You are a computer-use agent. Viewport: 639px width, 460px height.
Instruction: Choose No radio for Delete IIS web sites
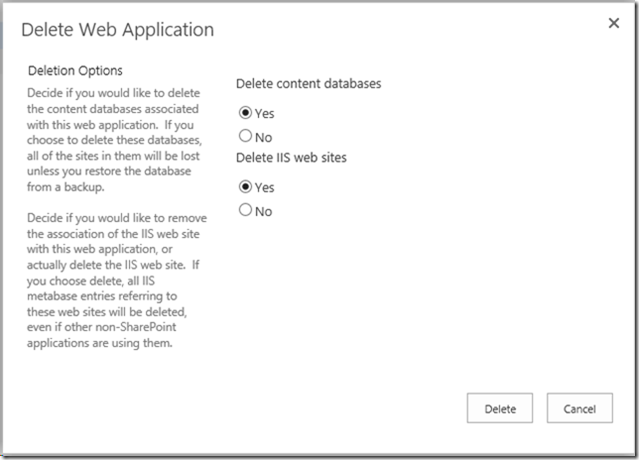coord(244,211)
